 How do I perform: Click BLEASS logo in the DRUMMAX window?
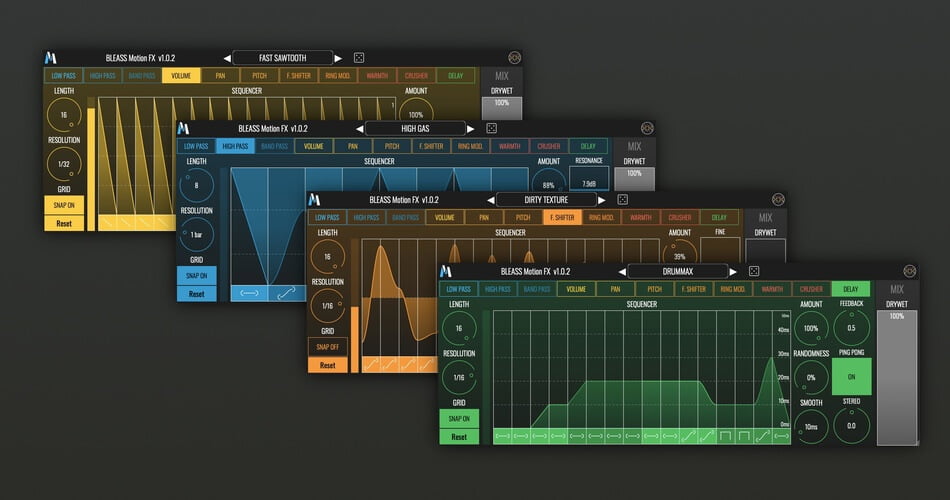(446, 271)
